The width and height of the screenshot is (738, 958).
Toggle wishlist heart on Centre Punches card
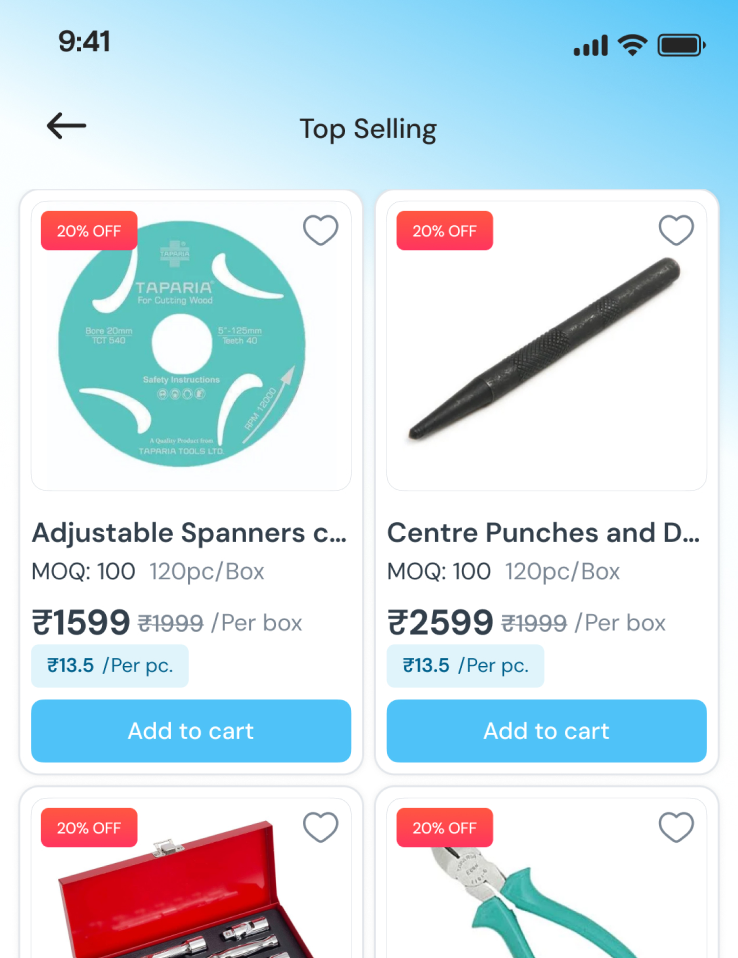[x=676, y=231]
